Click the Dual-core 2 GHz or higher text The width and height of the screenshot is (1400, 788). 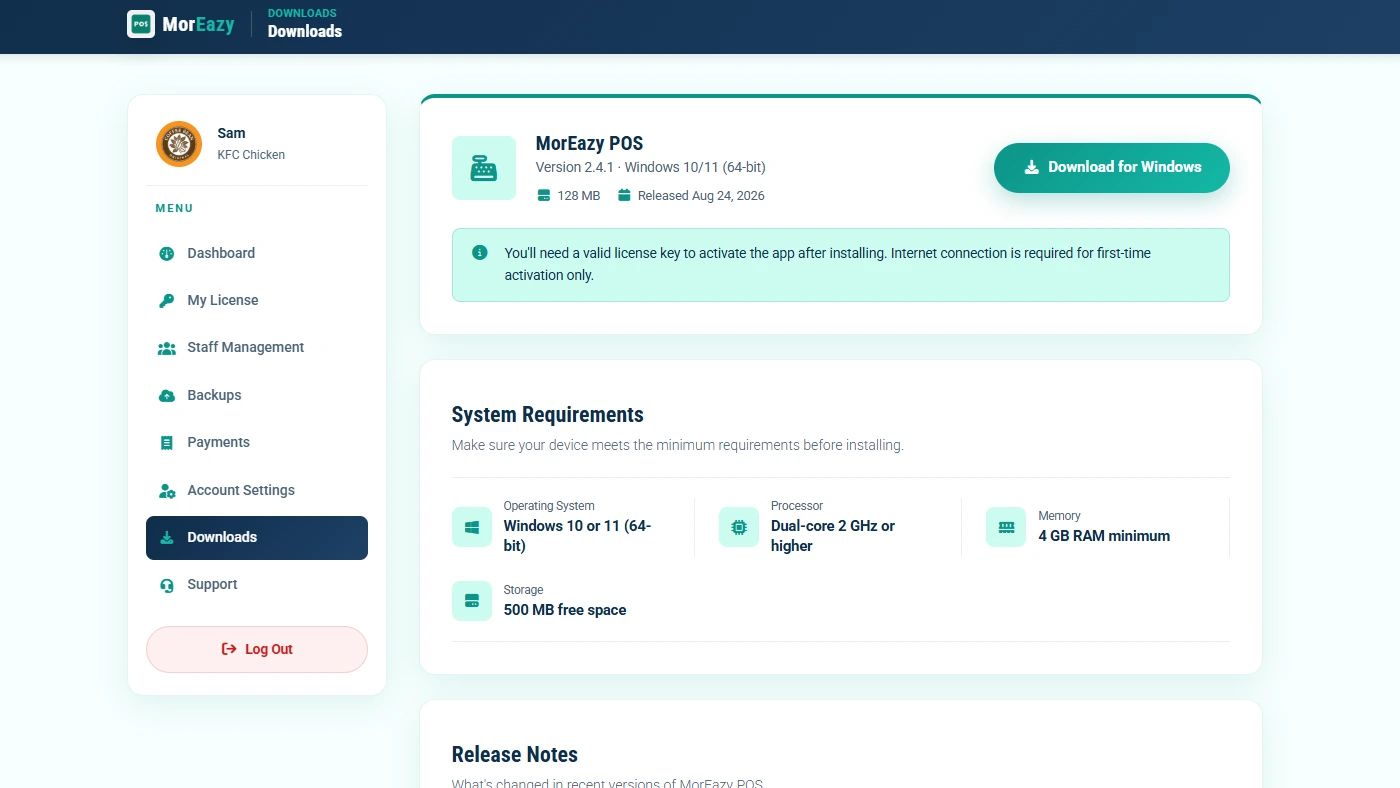833,536
